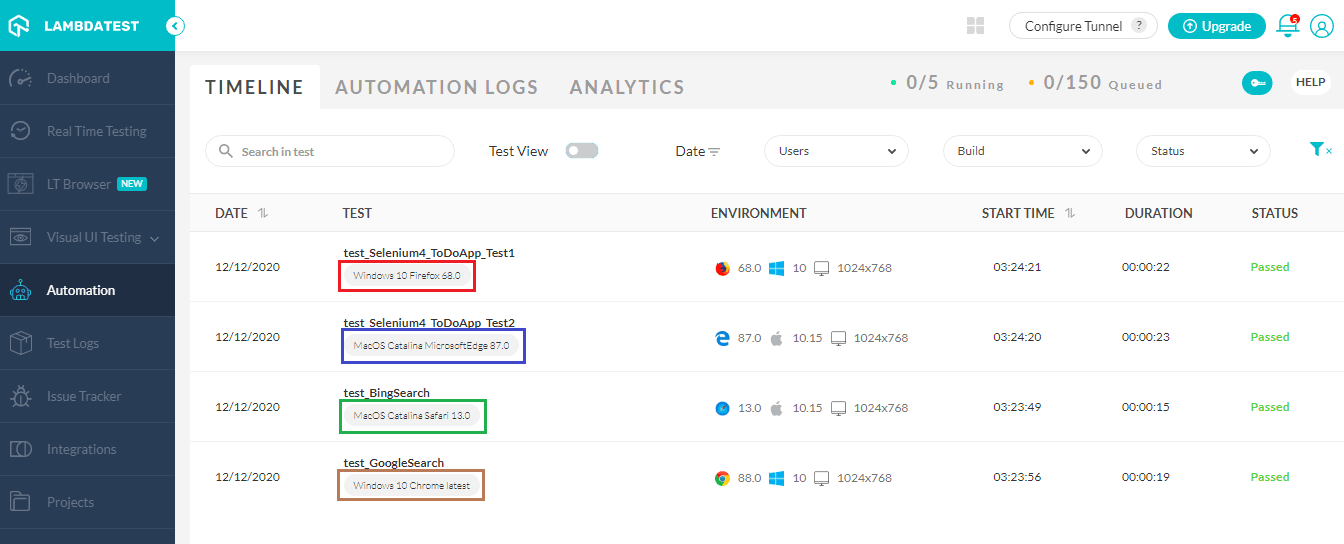Clear filters with funnel icon
This screenshot has width=1344, height=544.
(1320, 149)
